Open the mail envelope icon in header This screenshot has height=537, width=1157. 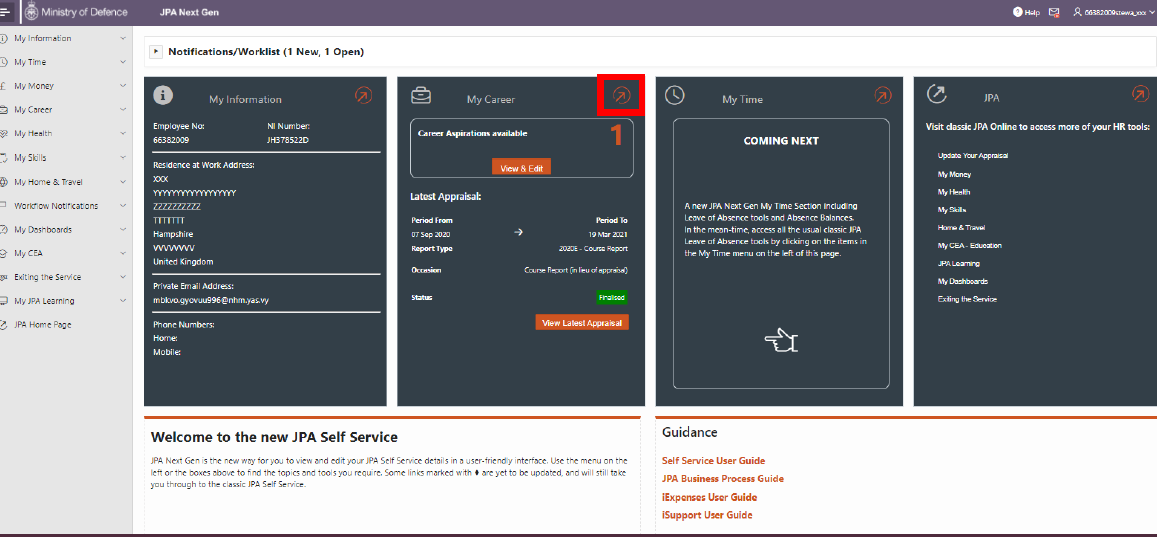coord(1054,12)
